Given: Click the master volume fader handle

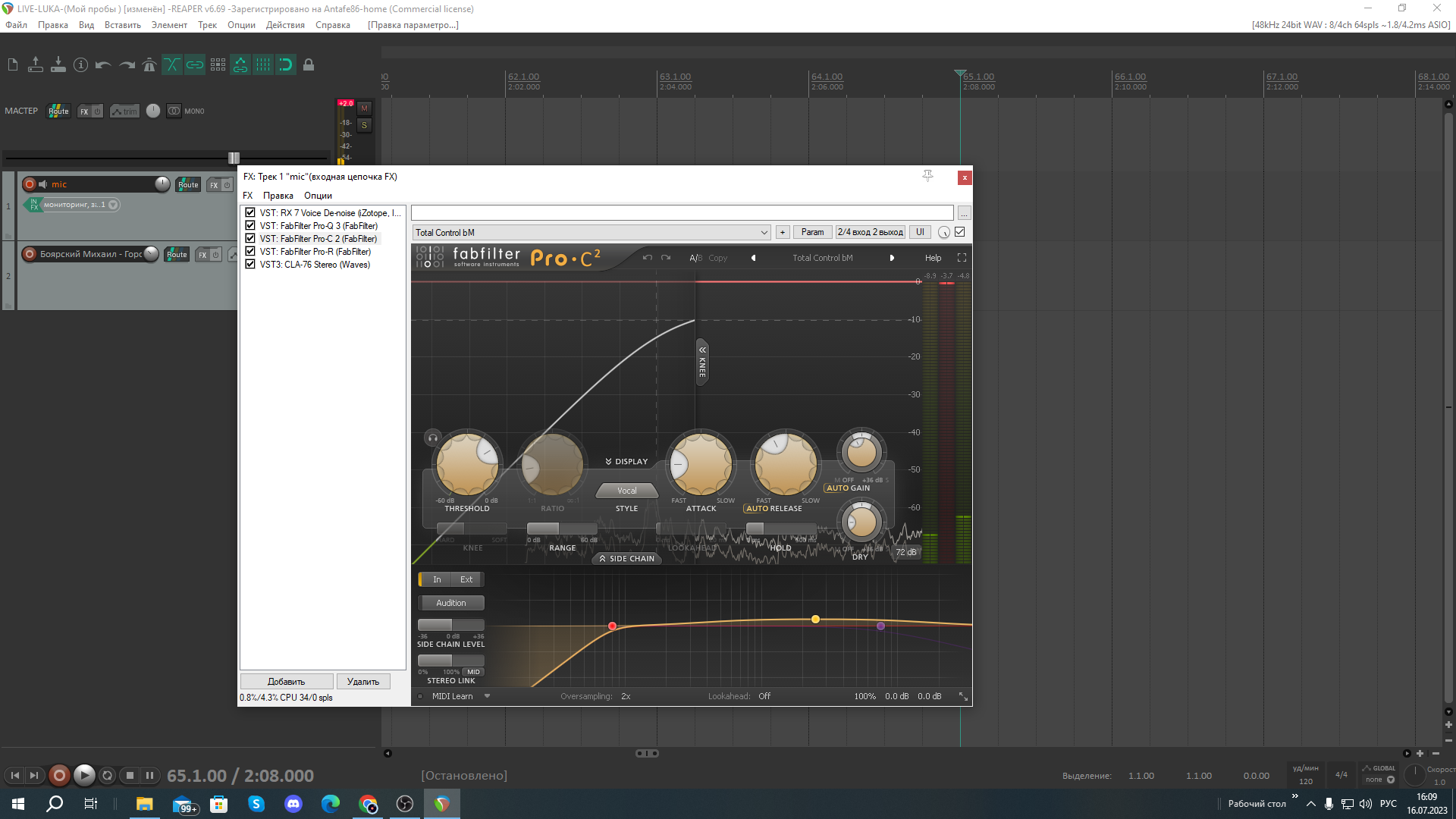Looking at the screenshot, I should [234, 158].
